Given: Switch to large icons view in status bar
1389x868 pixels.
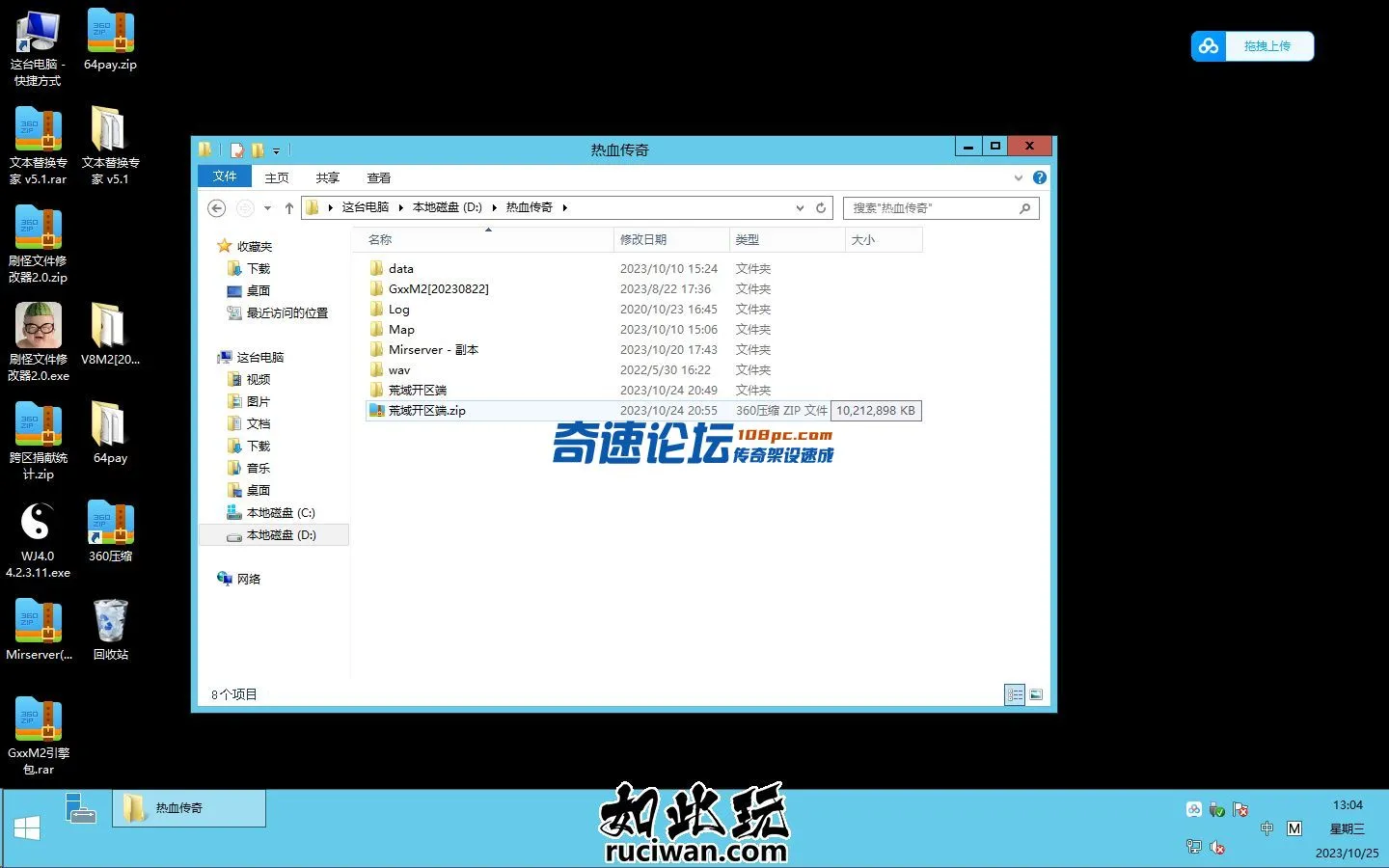Looking at the screenshot, I should click(x=1036, y=694).
